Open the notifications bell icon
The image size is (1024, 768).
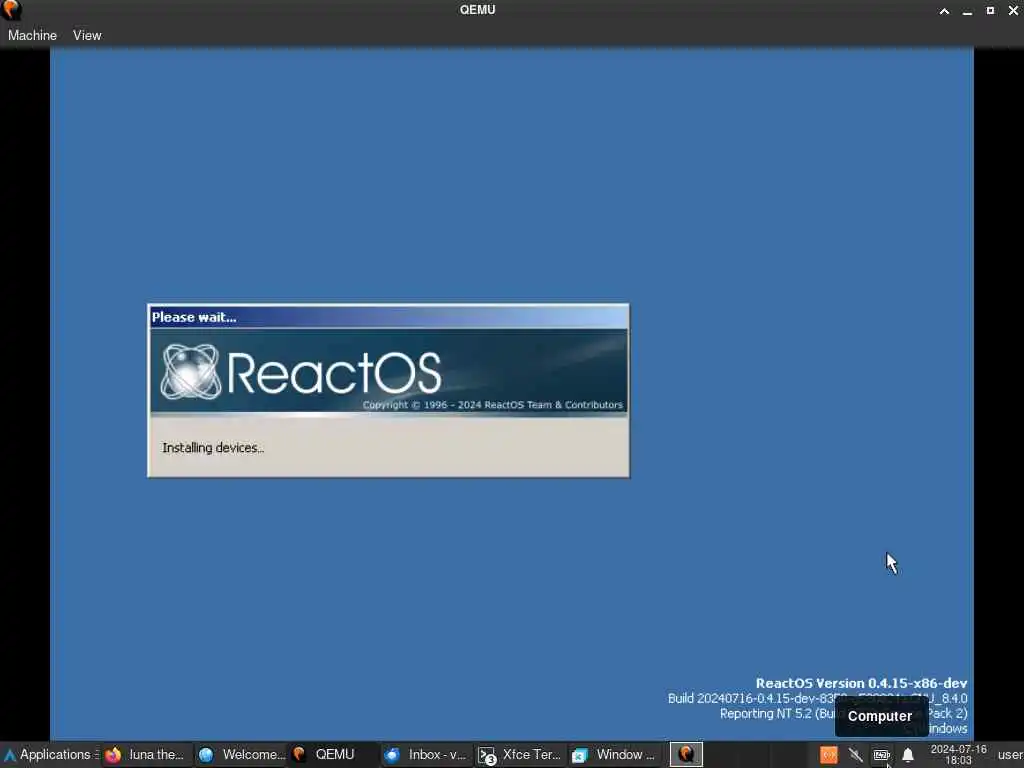[908, 756]
